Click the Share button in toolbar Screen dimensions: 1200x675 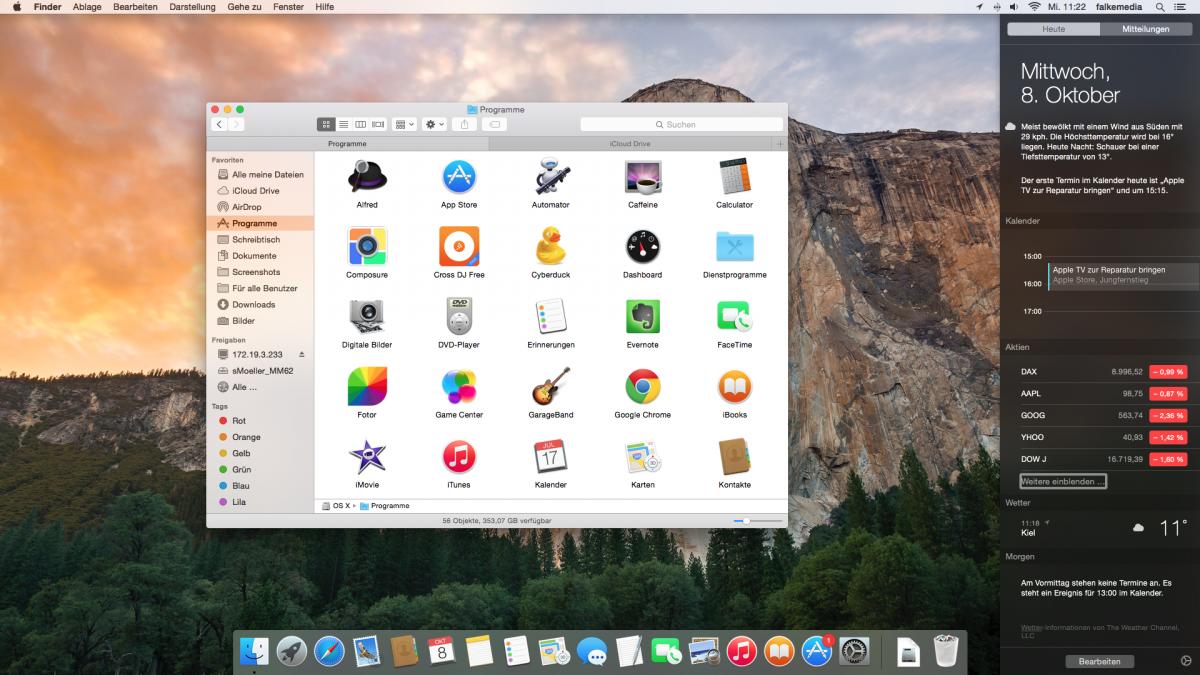tap(464, 124)
